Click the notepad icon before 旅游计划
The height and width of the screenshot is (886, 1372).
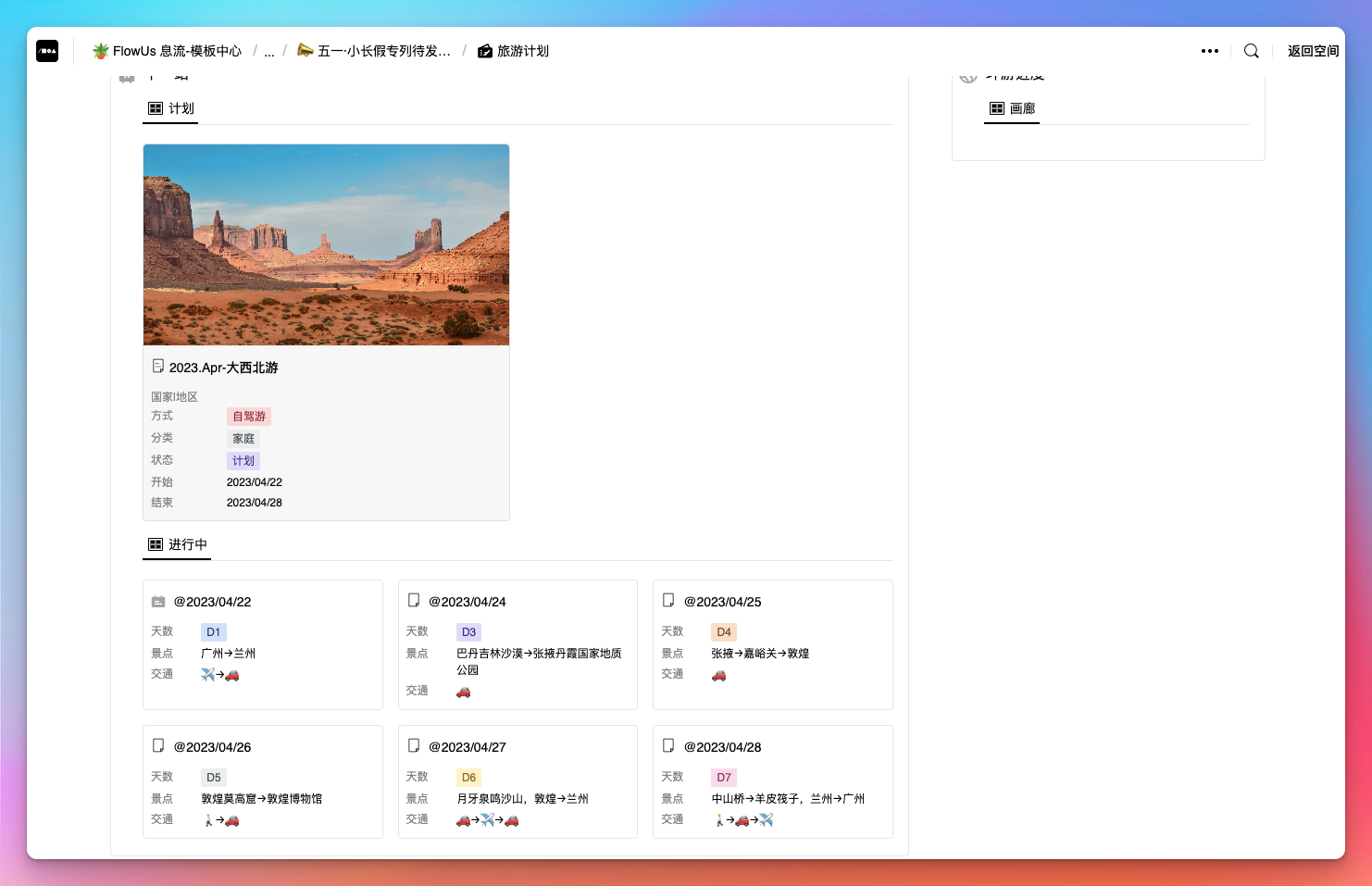click(485, 51)
